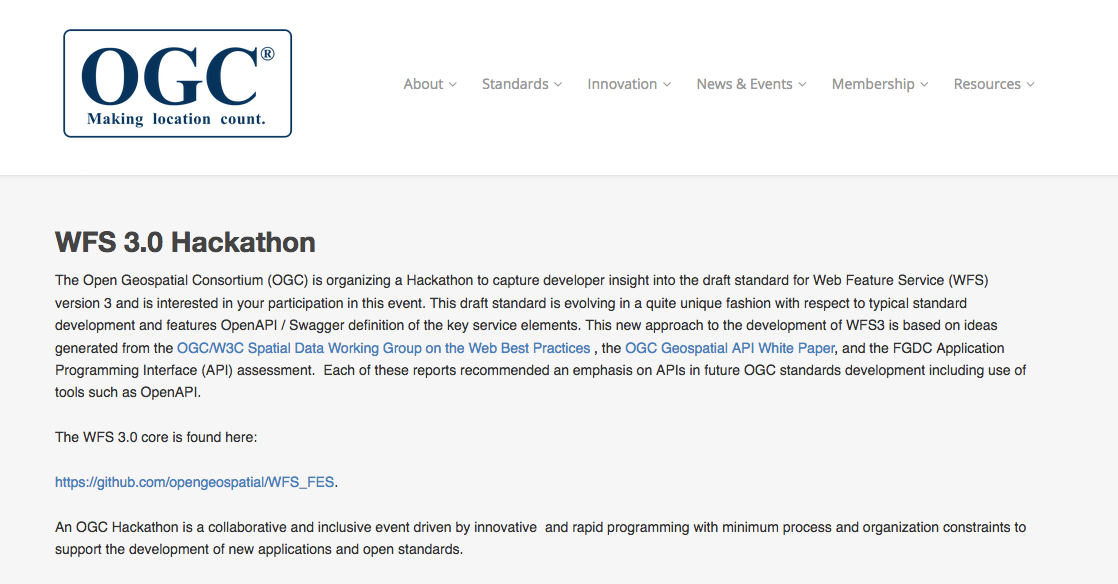Open the About menu

(430, 84)
